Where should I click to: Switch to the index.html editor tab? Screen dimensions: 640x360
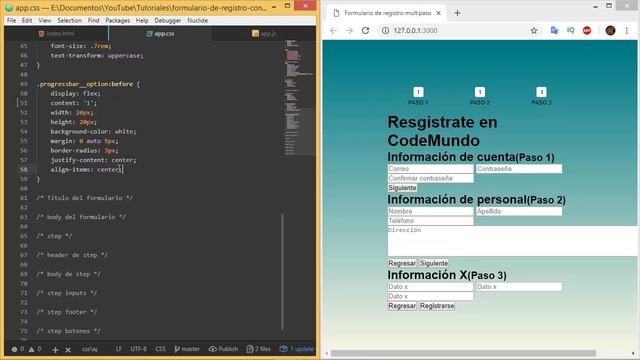[56, 33]
